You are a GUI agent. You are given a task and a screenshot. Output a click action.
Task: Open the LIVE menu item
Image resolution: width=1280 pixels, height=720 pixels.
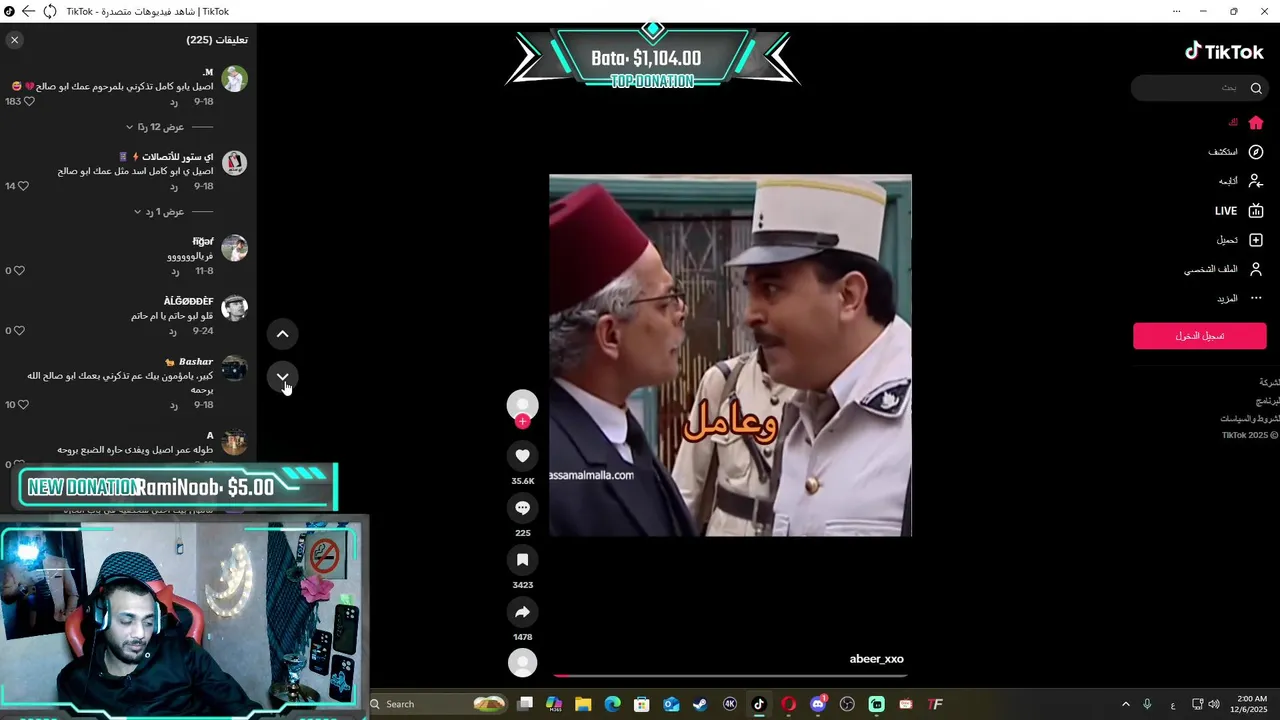coord(1239,211)
